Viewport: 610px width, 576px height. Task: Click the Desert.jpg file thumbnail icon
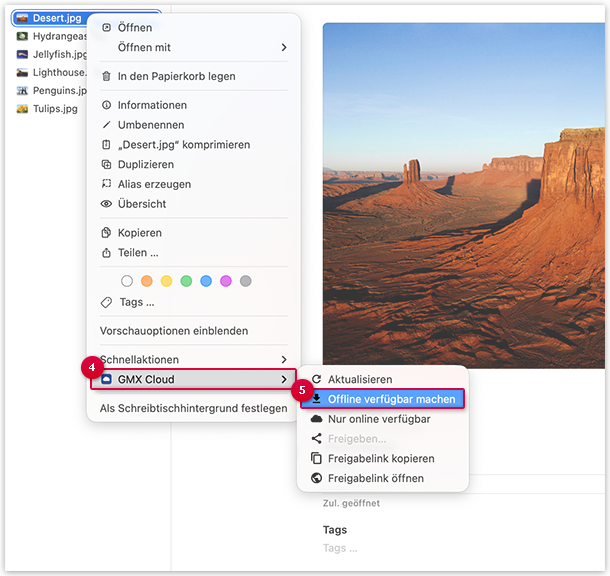pyautogui.click(x=22, y=18)
